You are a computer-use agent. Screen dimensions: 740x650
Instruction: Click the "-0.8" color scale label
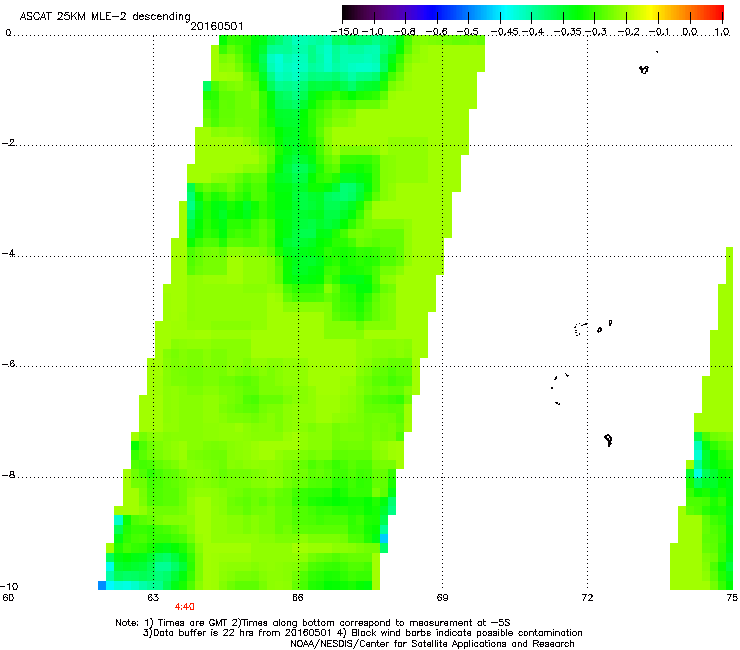click(x=405, y=32)
